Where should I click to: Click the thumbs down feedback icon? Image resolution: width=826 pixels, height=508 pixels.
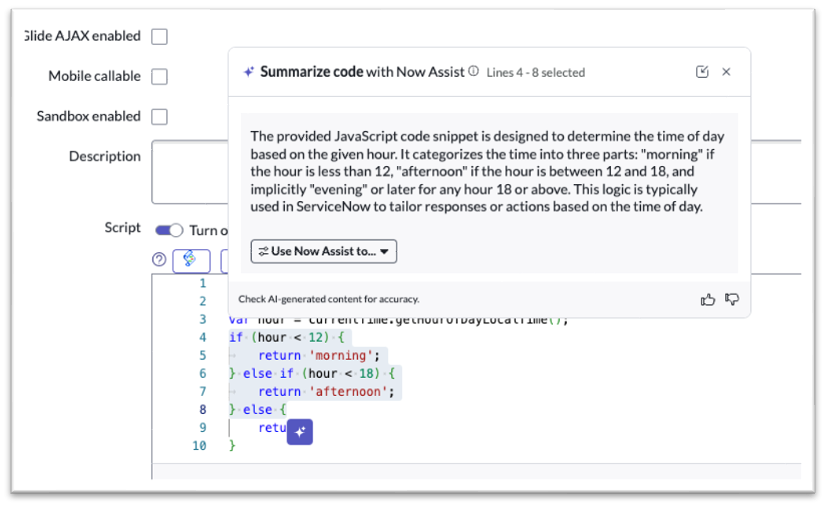click(x=732, y=299)
